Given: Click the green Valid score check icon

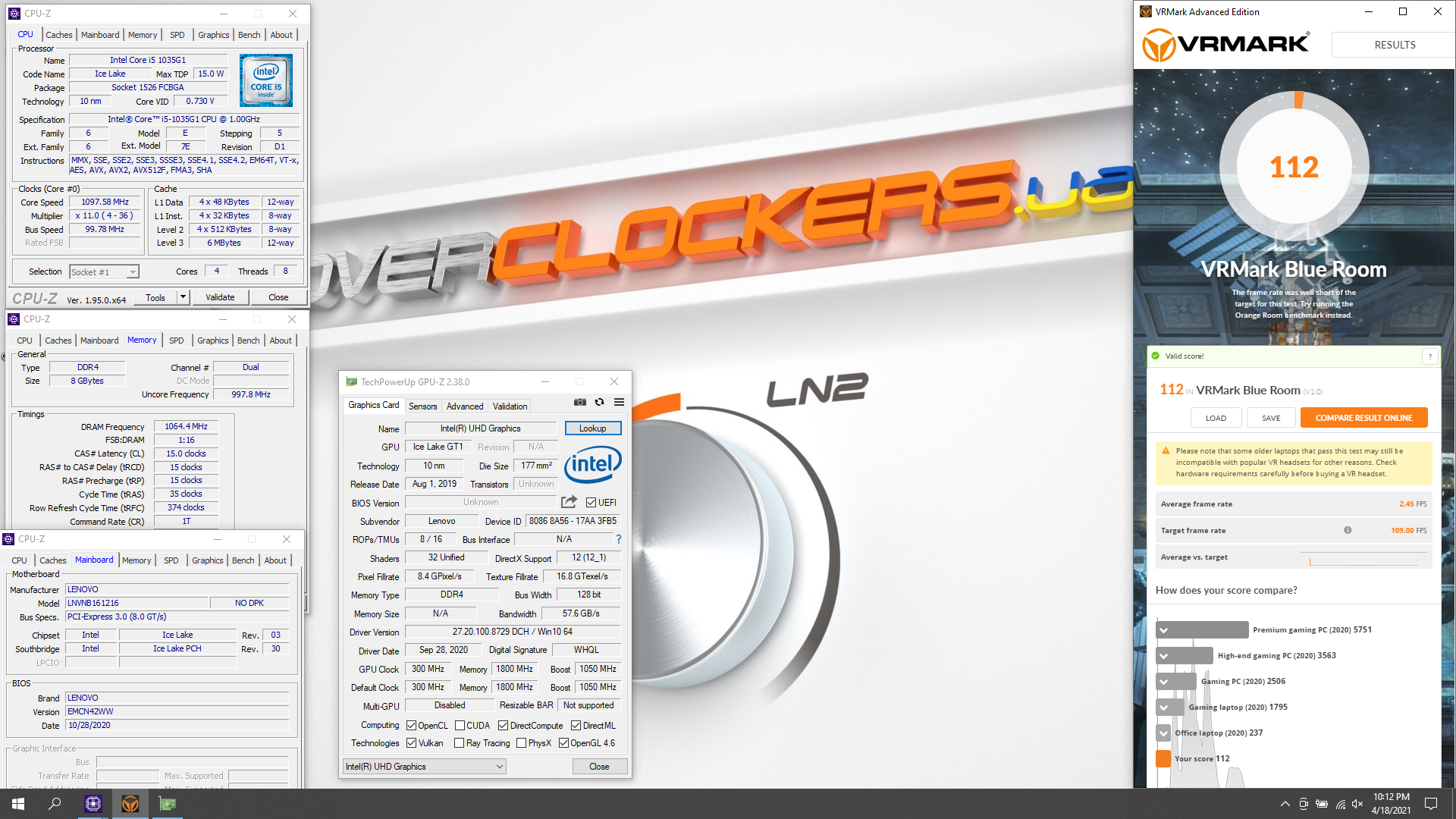Looking at the screenshot, I should [x=1156, y=356].
